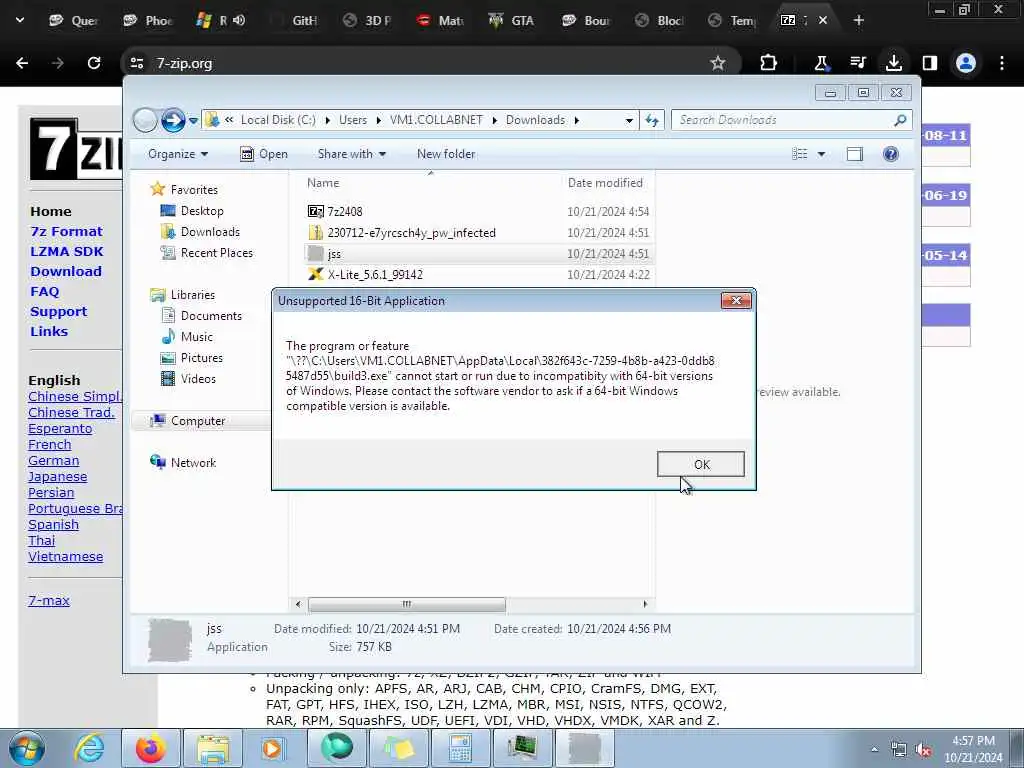Switch to the Mat tab

coord(440,20)
